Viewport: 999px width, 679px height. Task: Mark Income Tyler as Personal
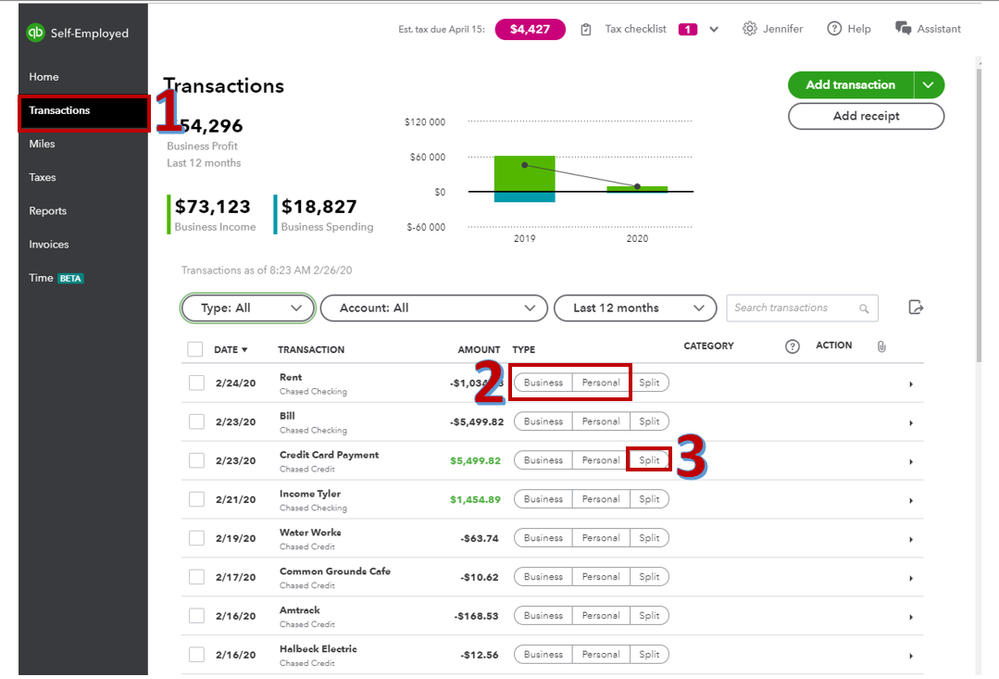tap(601, 499)
